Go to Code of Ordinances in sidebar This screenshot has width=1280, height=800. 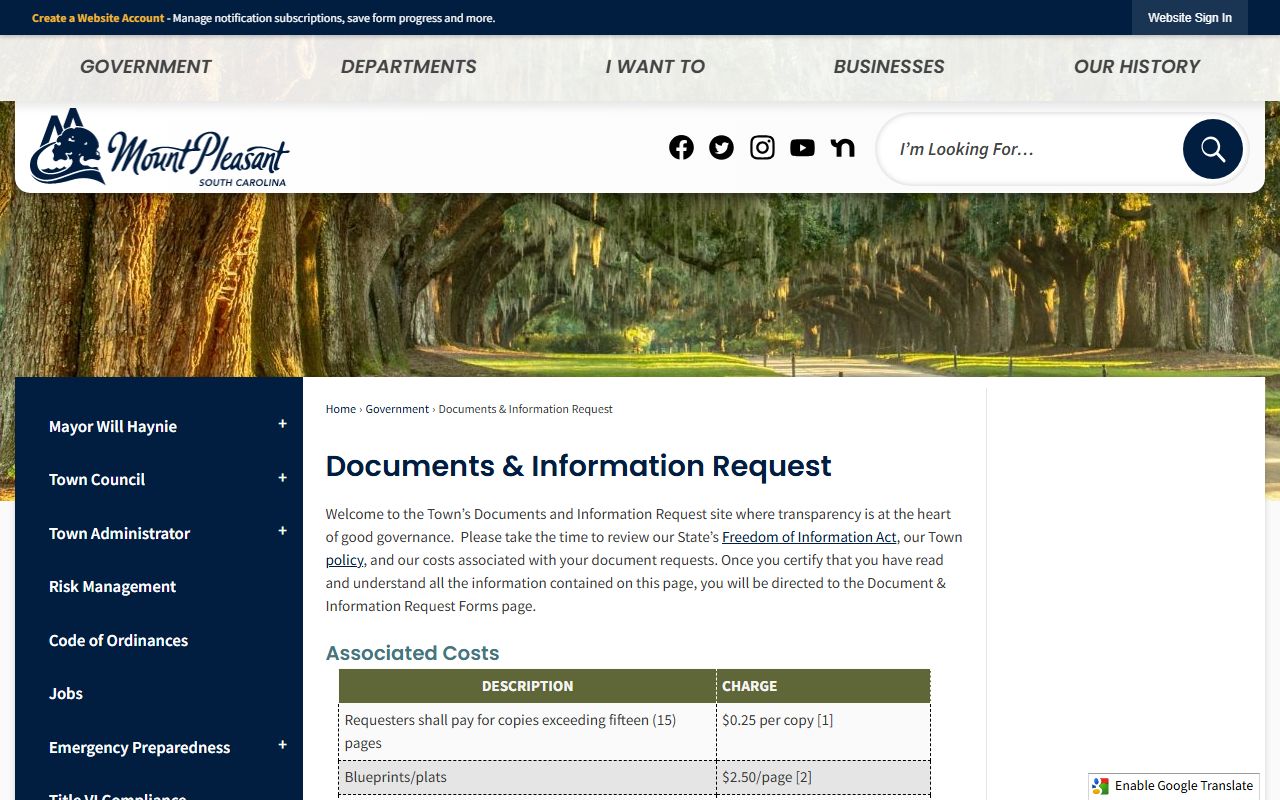(118, 640)
